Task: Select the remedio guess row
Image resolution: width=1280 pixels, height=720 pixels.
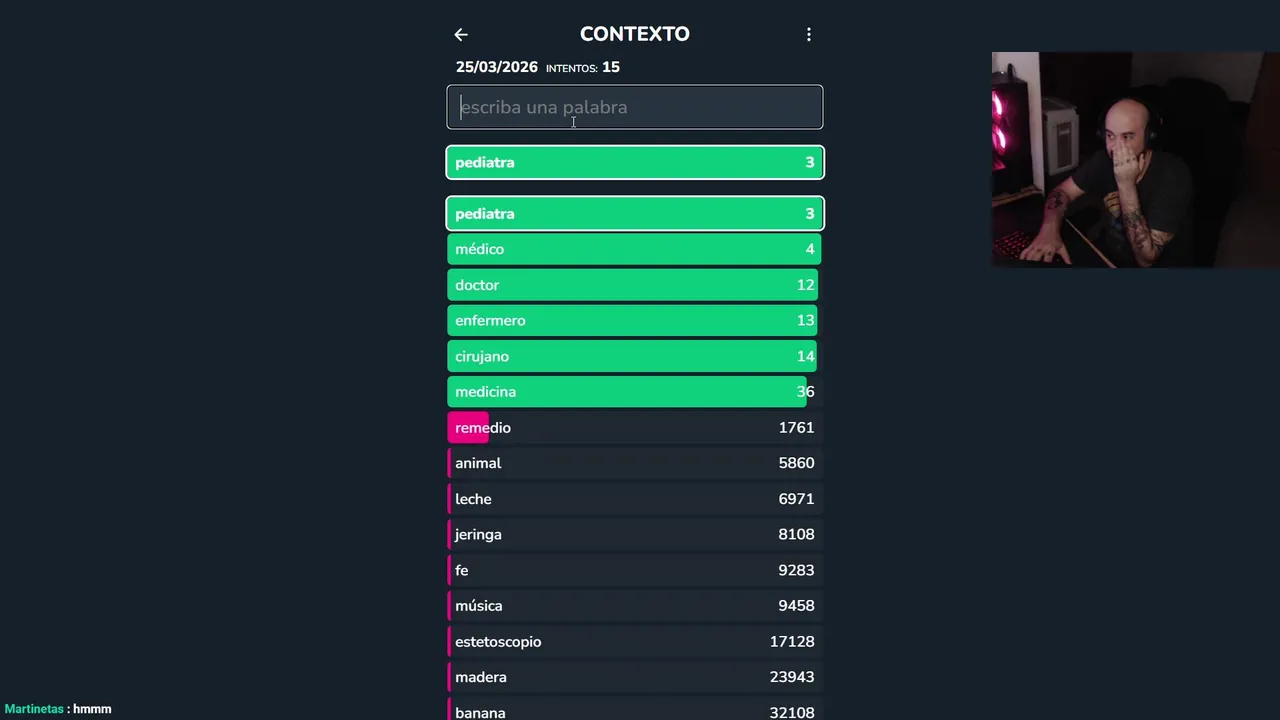Action: pyautogui.click(x=635, y=428)
